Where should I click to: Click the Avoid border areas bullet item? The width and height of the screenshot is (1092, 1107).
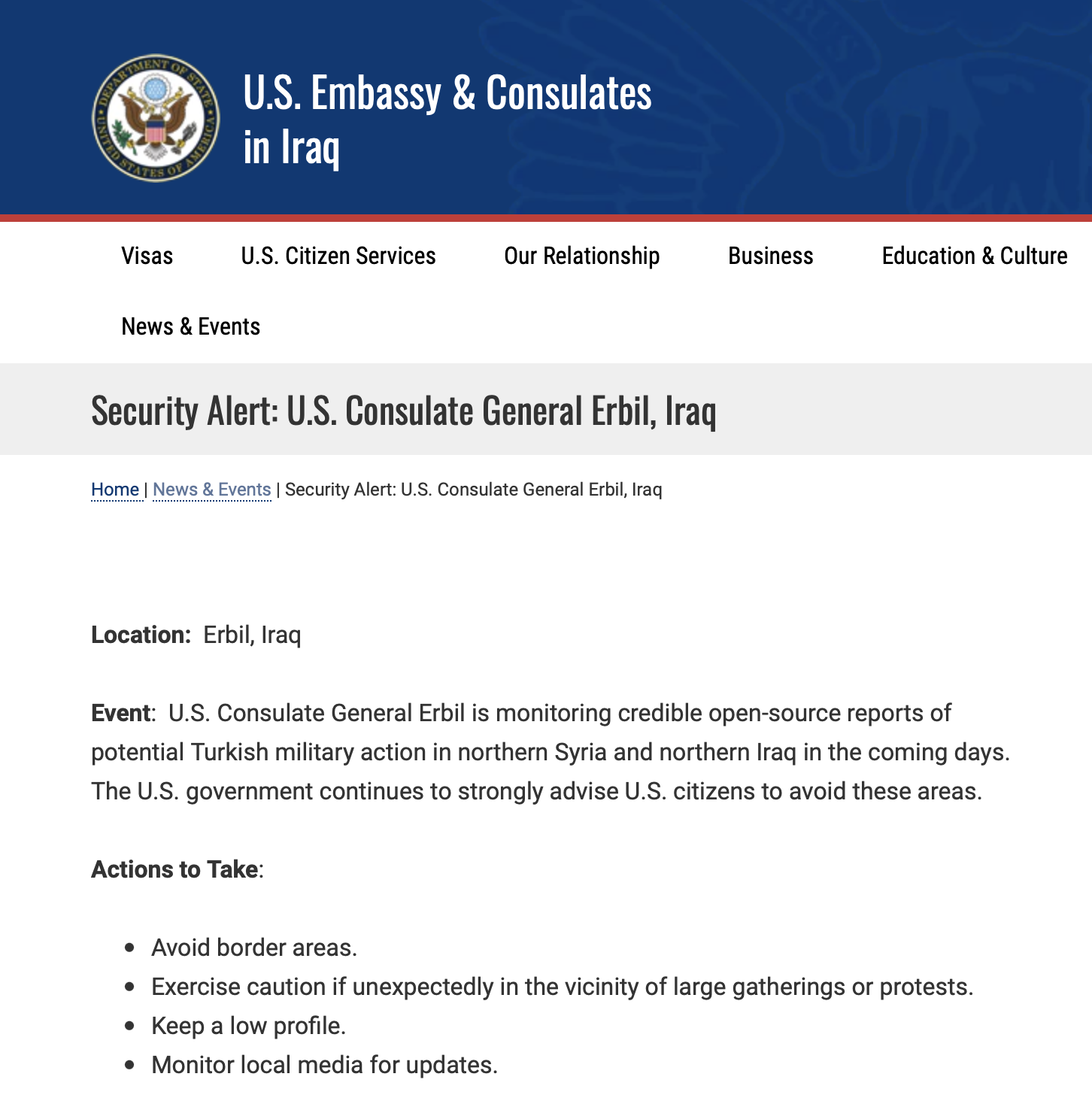(x=254, y=948)
